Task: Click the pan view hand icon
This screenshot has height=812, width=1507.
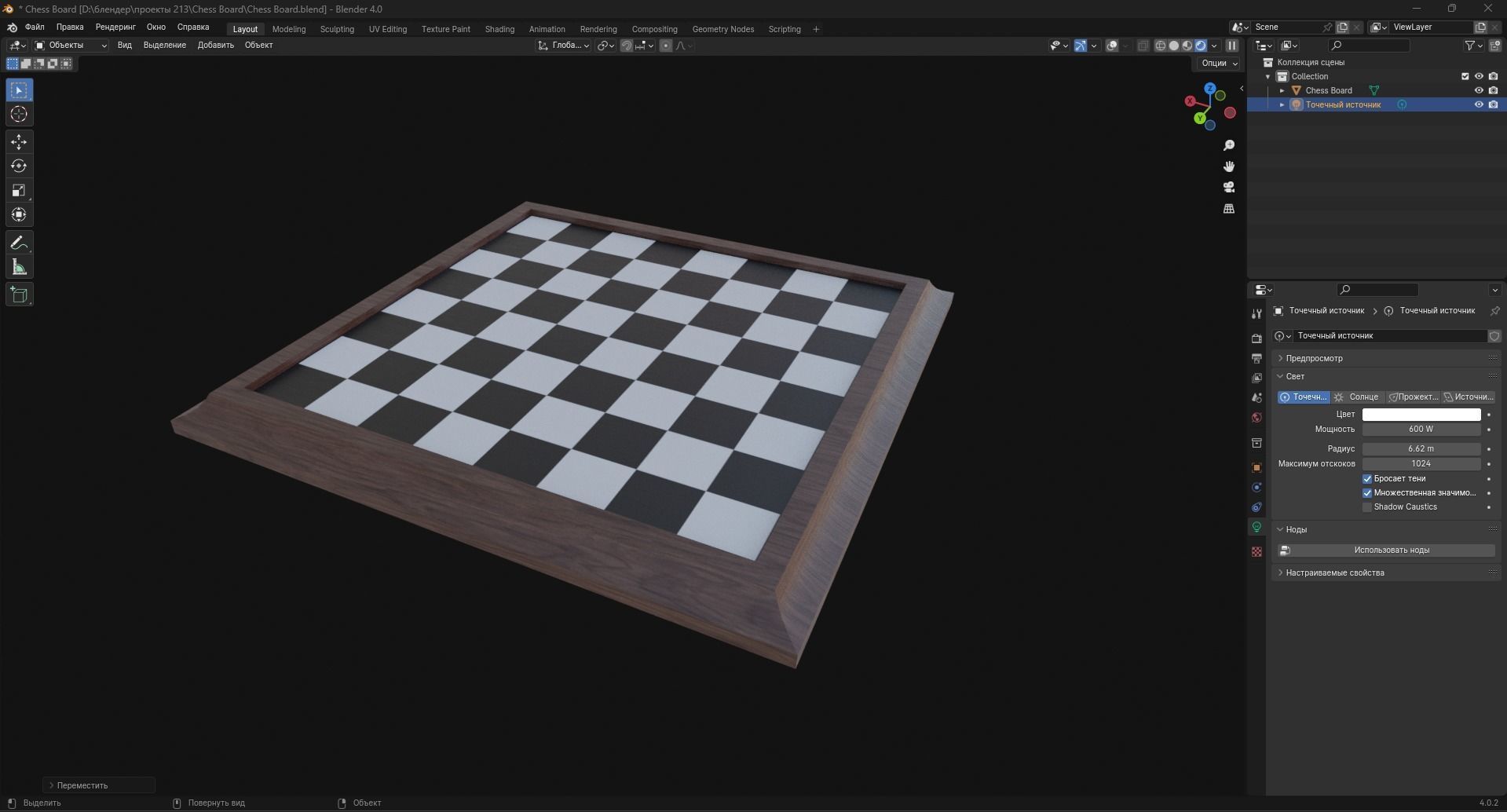Action: [x=1229, y=166]
